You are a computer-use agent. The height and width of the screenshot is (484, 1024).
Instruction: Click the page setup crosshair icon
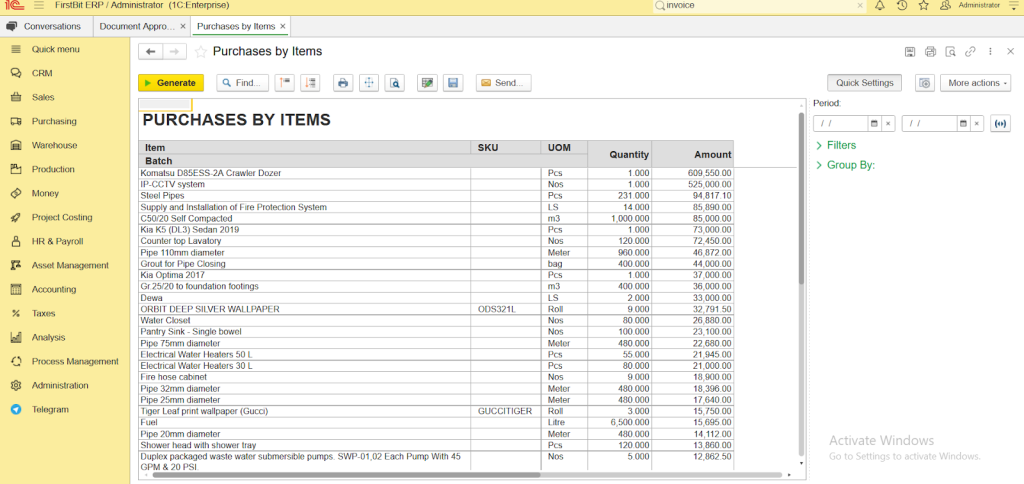point(369,83)
